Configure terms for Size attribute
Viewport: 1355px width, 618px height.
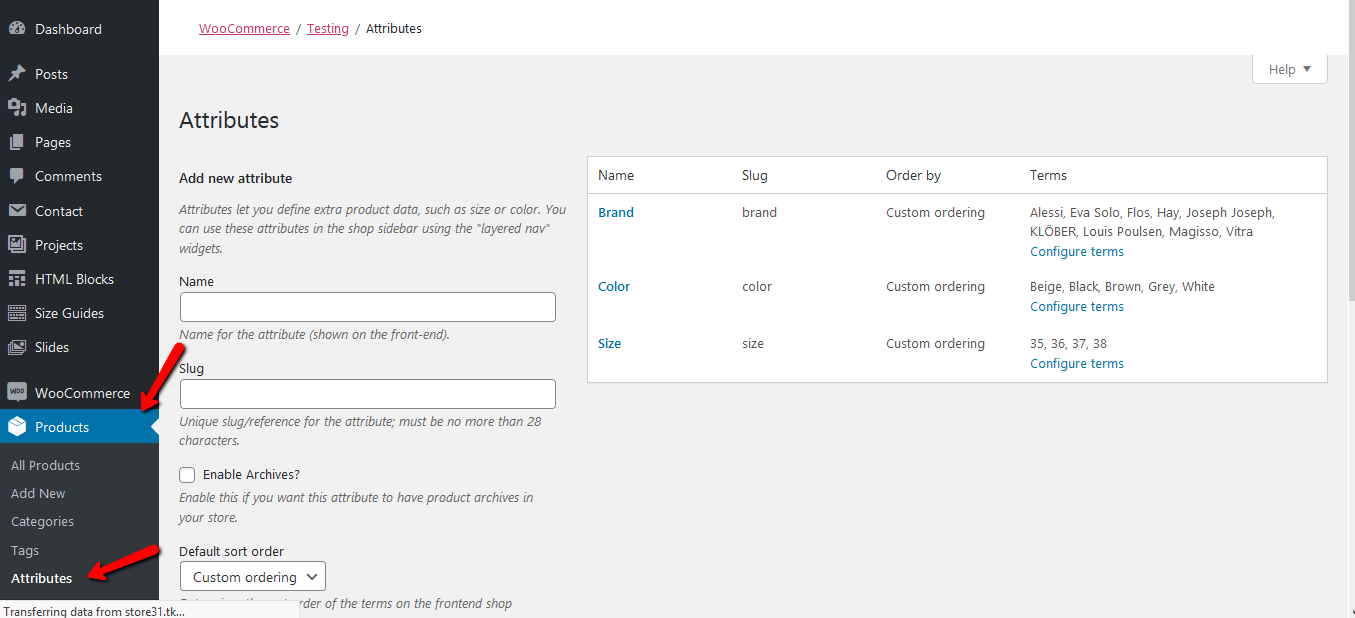click(x=1077, y=363)
